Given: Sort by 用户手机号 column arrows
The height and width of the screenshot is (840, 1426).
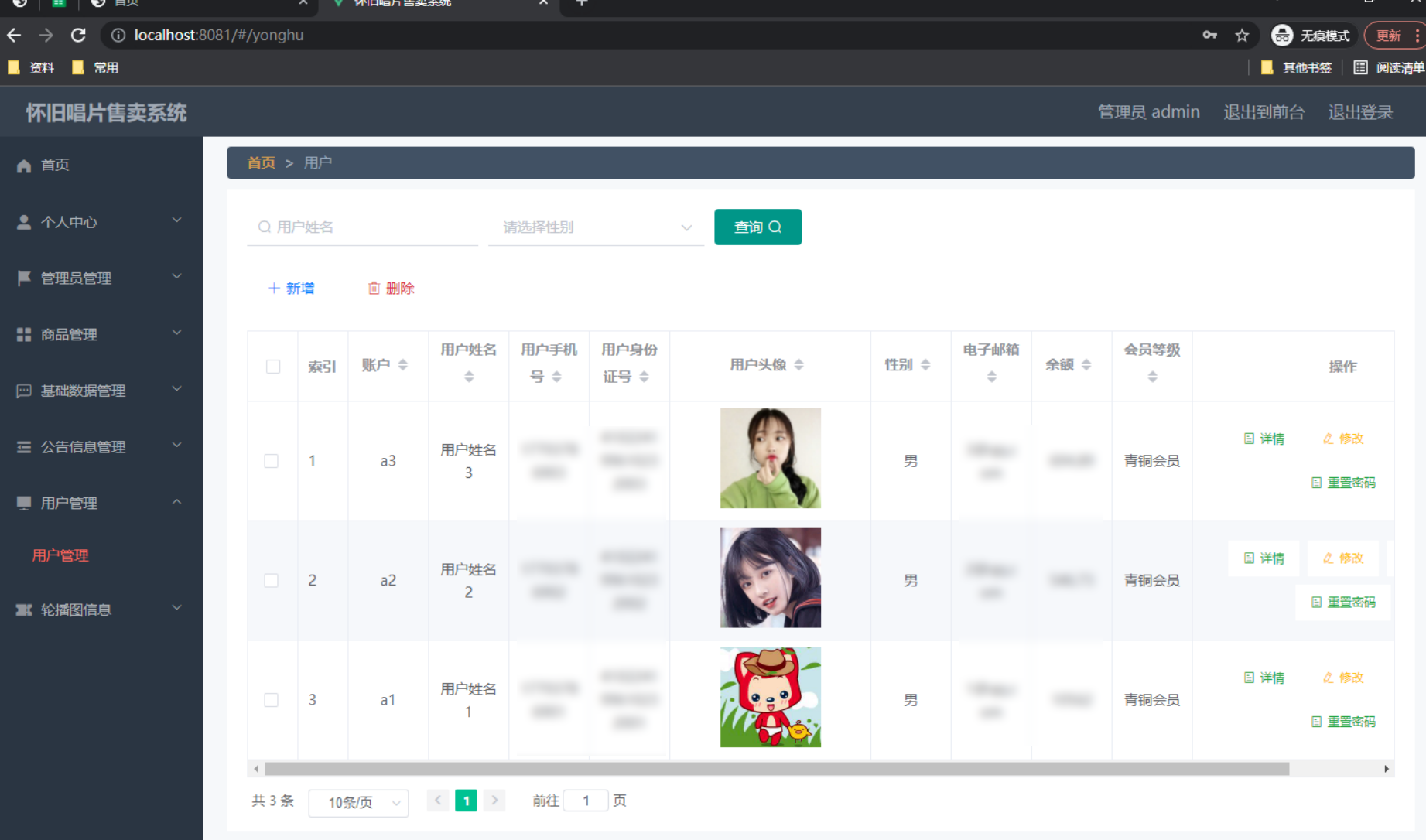Looking at the screenshot, I should [556, 377].
